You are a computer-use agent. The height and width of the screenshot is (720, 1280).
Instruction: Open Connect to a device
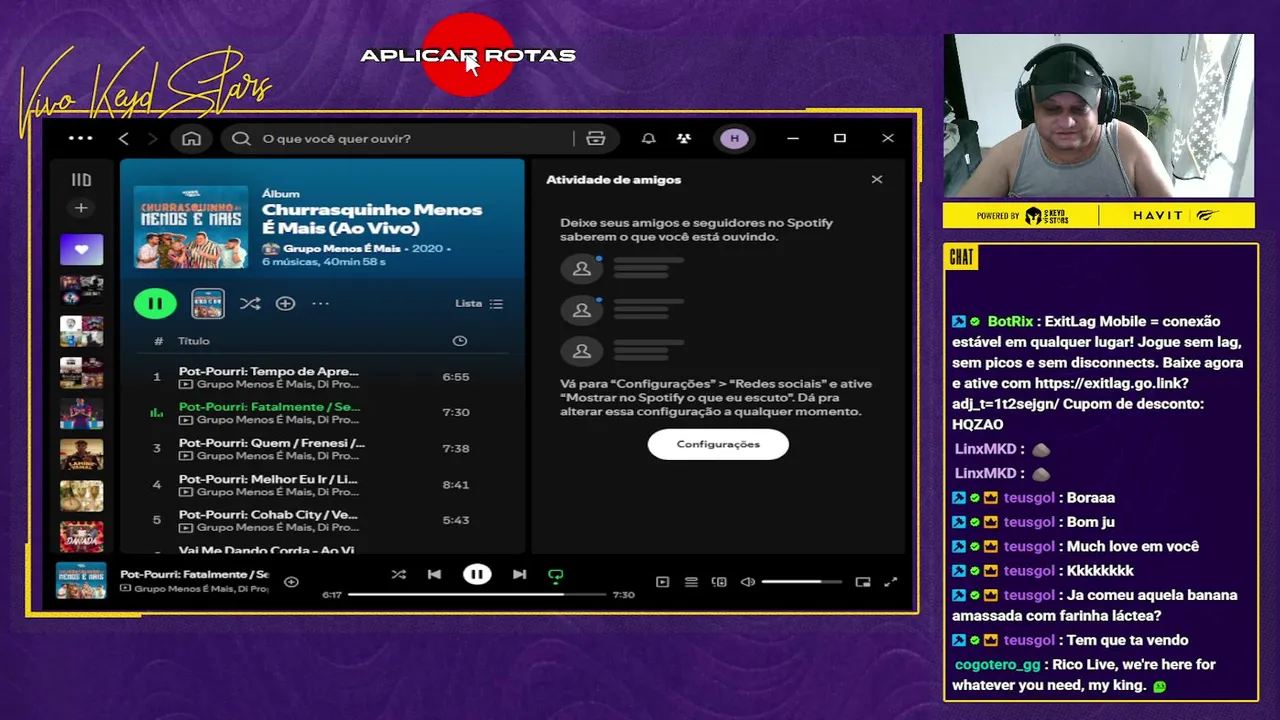point(719,582)
